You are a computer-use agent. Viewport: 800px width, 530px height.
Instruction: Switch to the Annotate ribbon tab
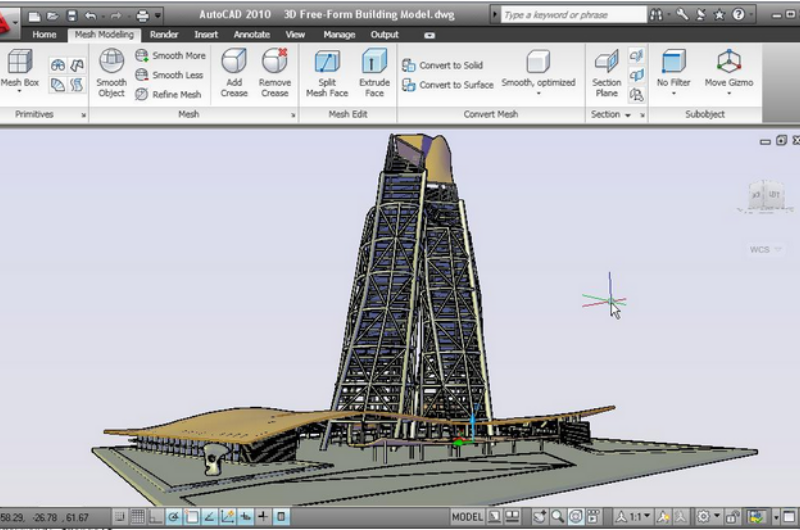(x=252, y=35)
